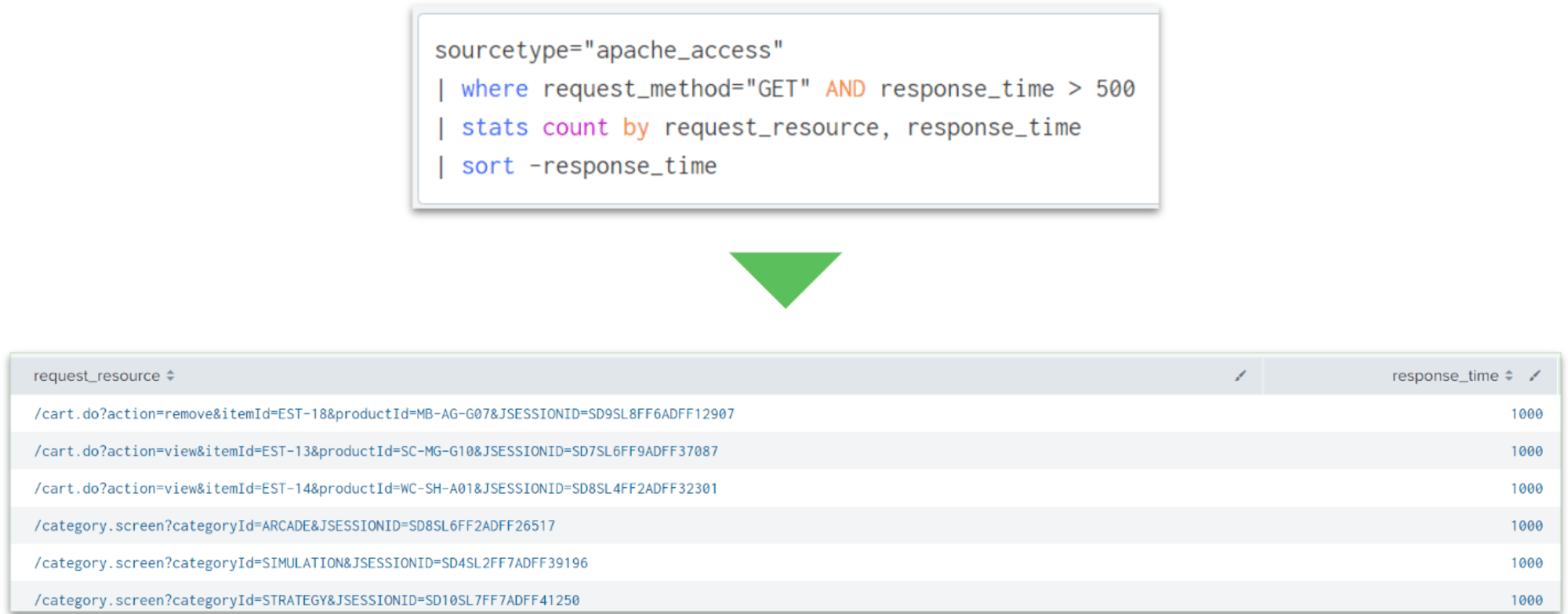Click the 1000 value in the ARCADE row
This screenshot has width=1568, height=614.
point(1526,526)
